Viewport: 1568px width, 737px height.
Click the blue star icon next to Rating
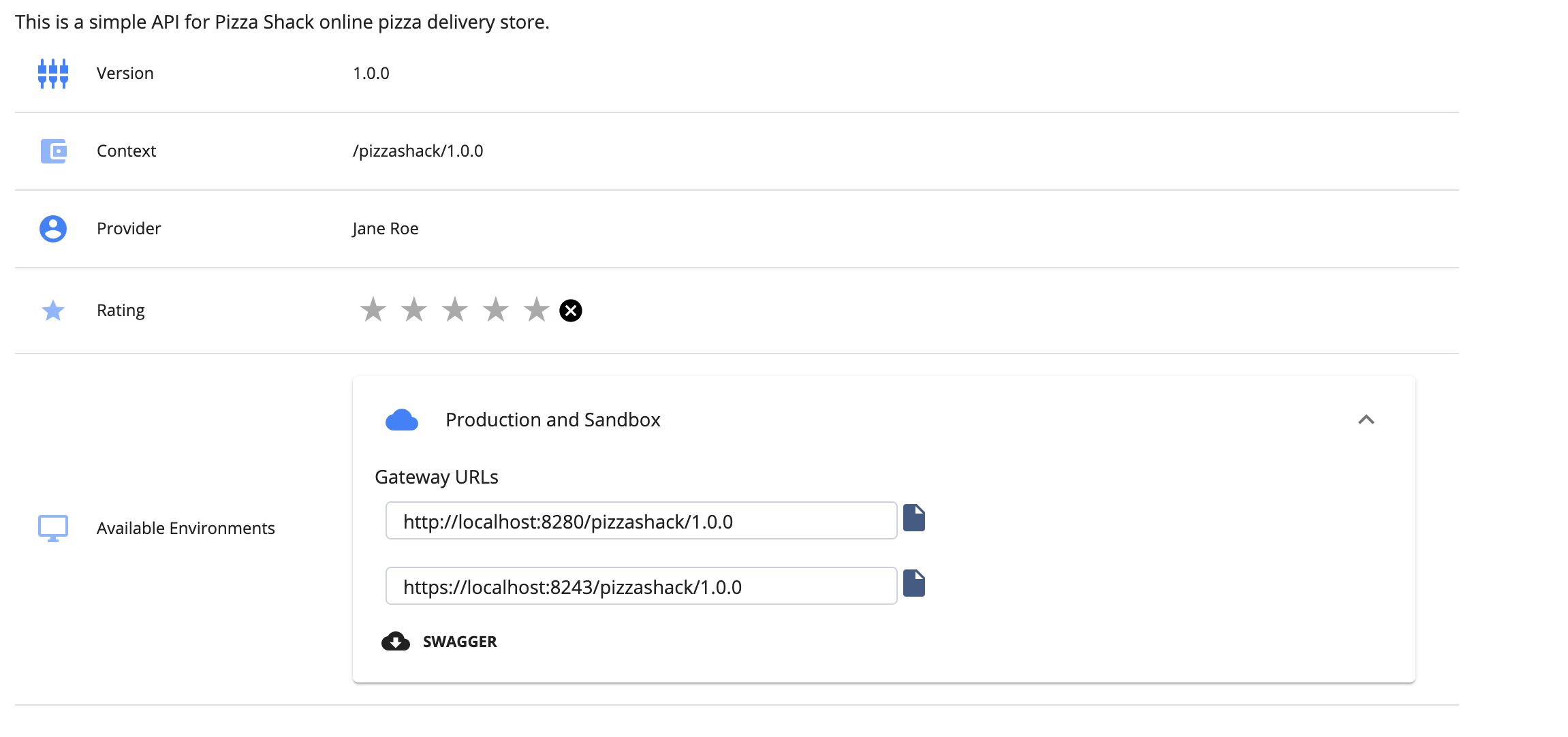tap(52, 310)
